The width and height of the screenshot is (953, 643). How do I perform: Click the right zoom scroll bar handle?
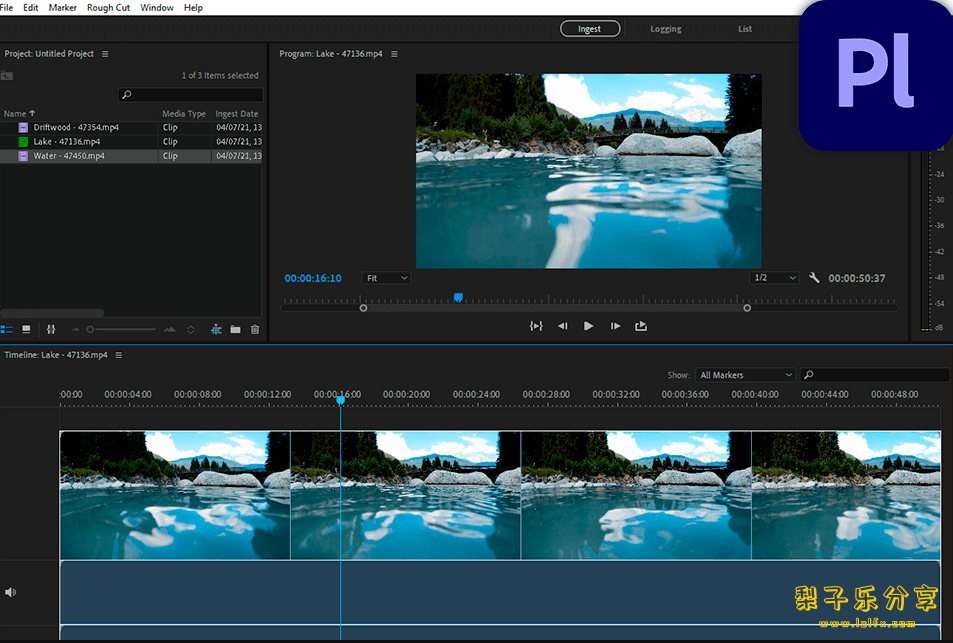(747, 308)
